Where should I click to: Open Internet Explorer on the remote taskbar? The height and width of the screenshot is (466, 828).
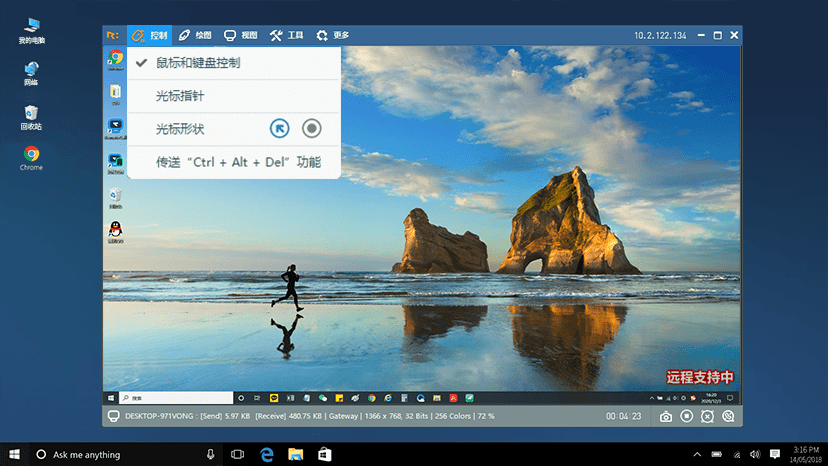point(388,398)
